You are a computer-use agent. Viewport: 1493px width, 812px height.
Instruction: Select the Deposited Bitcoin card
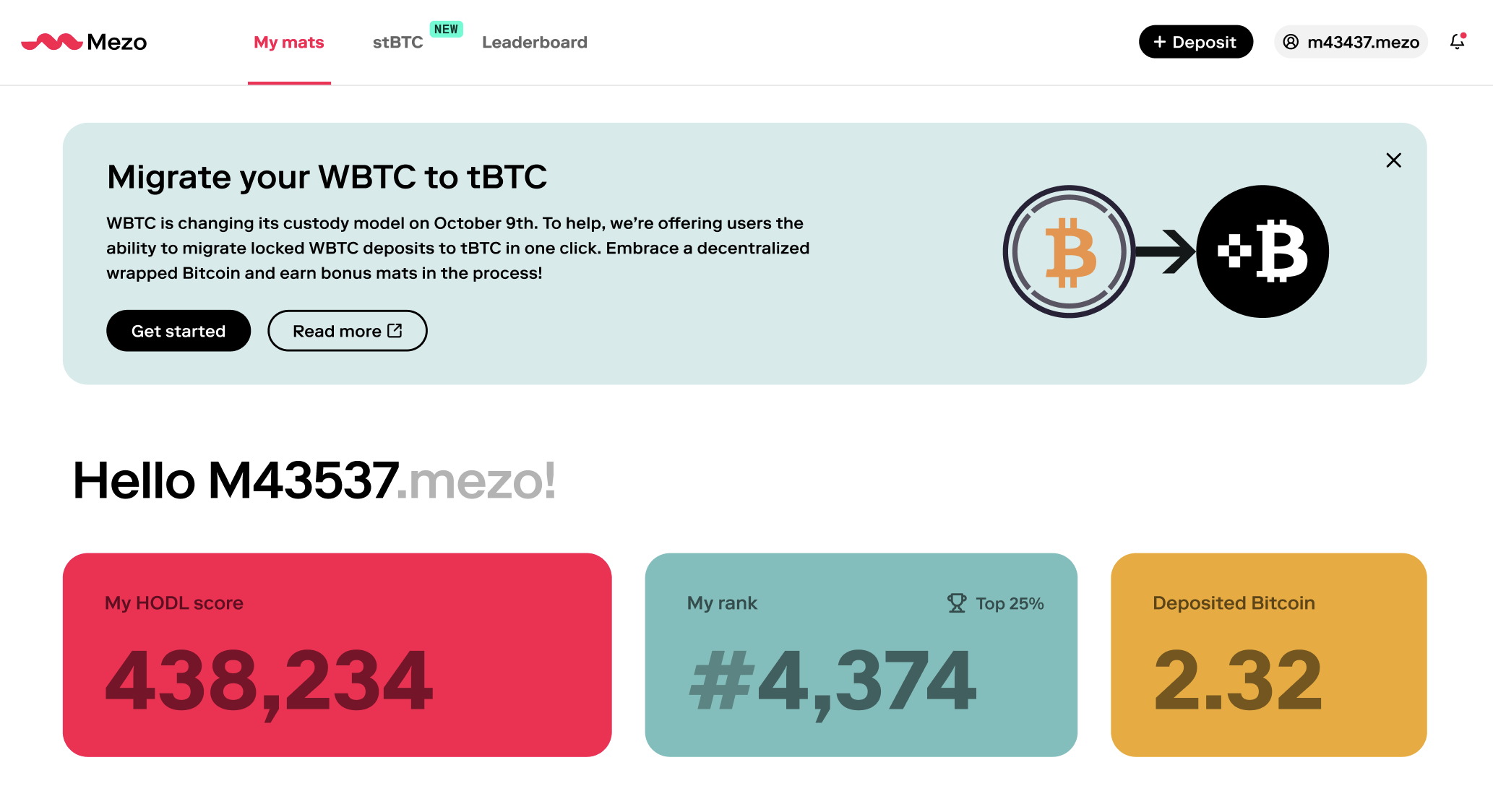[x=1269, y=655]
